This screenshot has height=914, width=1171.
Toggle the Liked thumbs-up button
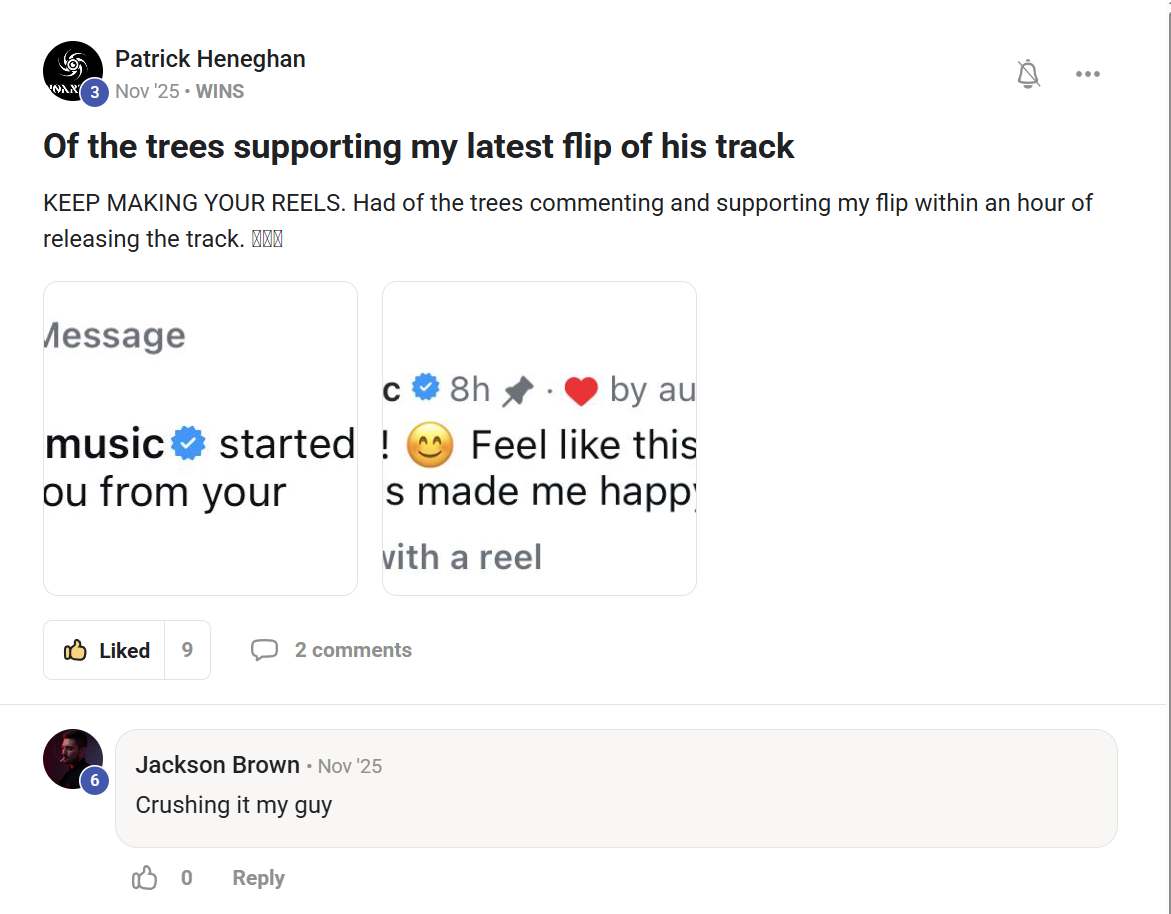click(x=105, y=650)
